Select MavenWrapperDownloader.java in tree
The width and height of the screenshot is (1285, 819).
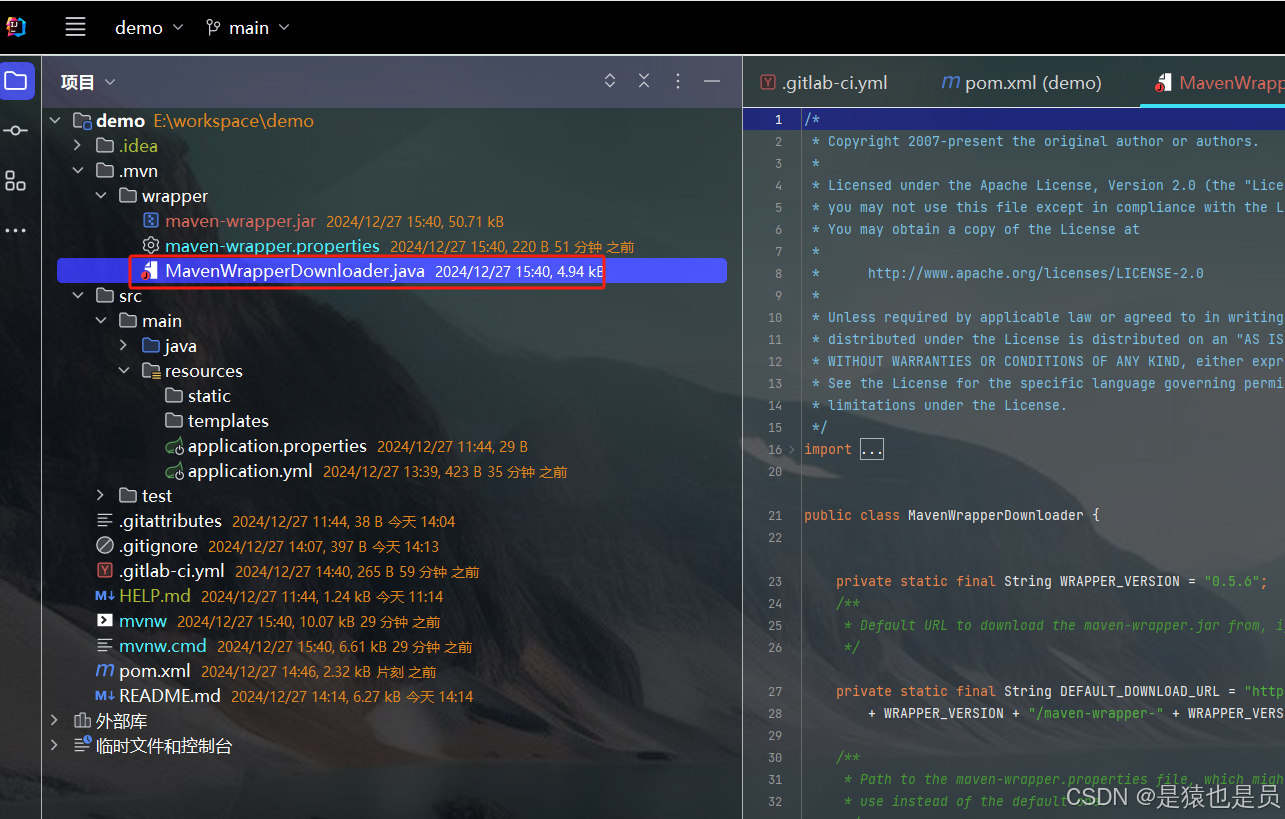coord(295,271)
